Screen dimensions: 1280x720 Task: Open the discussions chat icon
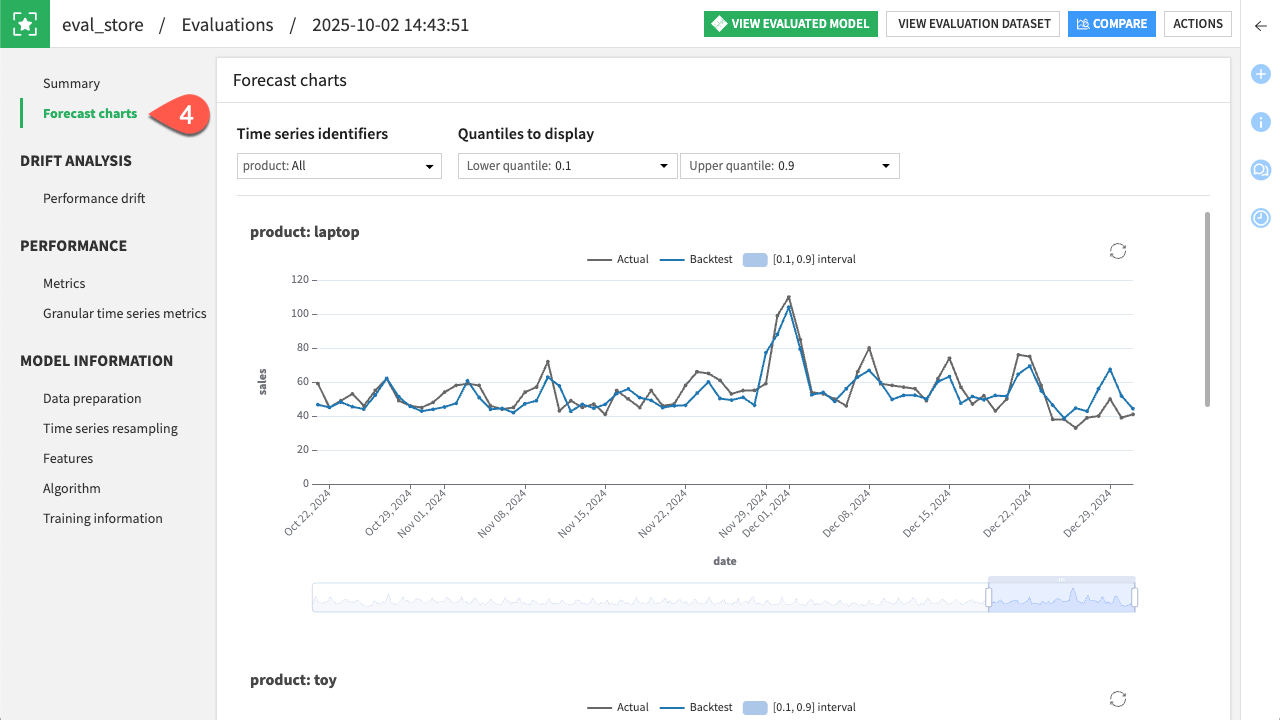pyautogui.click(x=1260, y=170)
